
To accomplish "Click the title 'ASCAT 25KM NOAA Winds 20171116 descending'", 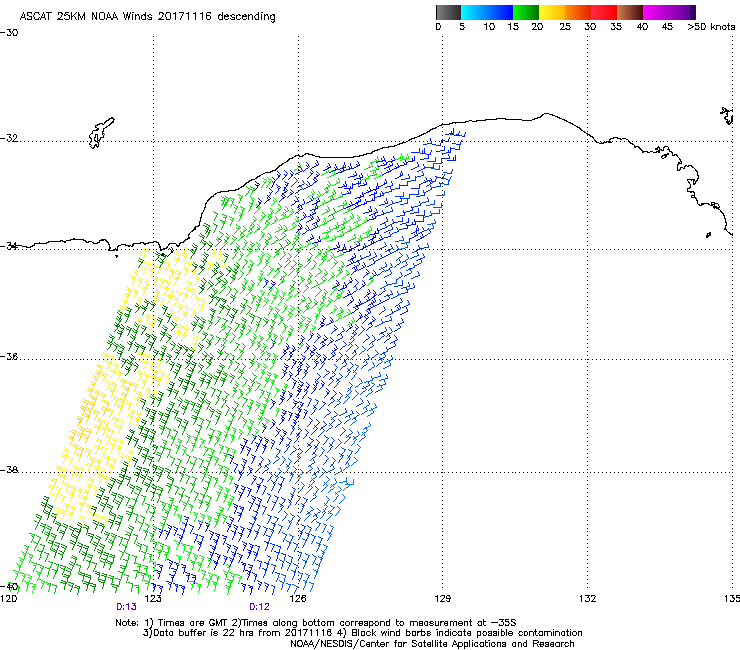I will pyautogui.click(x=147, y=17).
